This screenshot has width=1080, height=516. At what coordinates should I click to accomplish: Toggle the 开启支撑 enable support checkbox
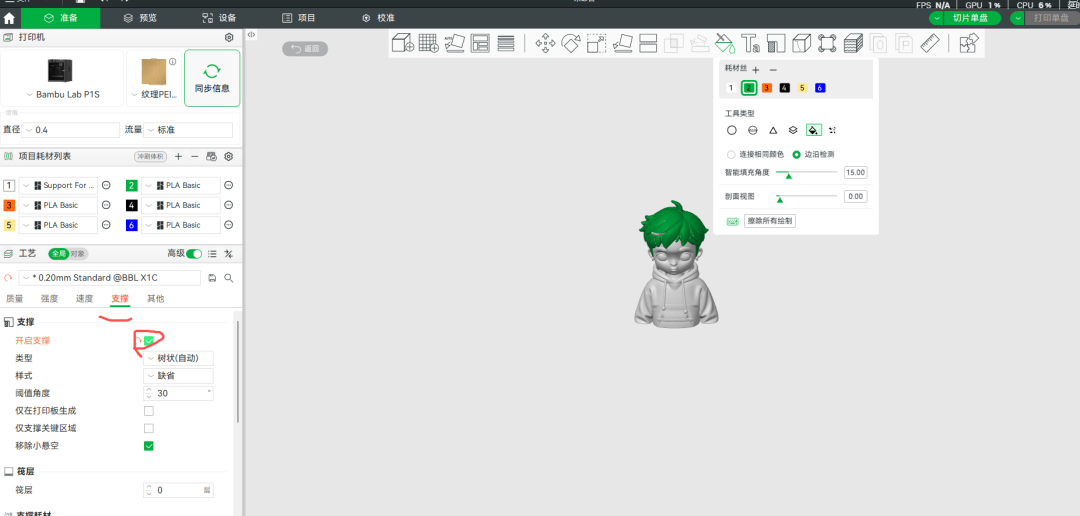pyautogui.click(x=149, y=340)
